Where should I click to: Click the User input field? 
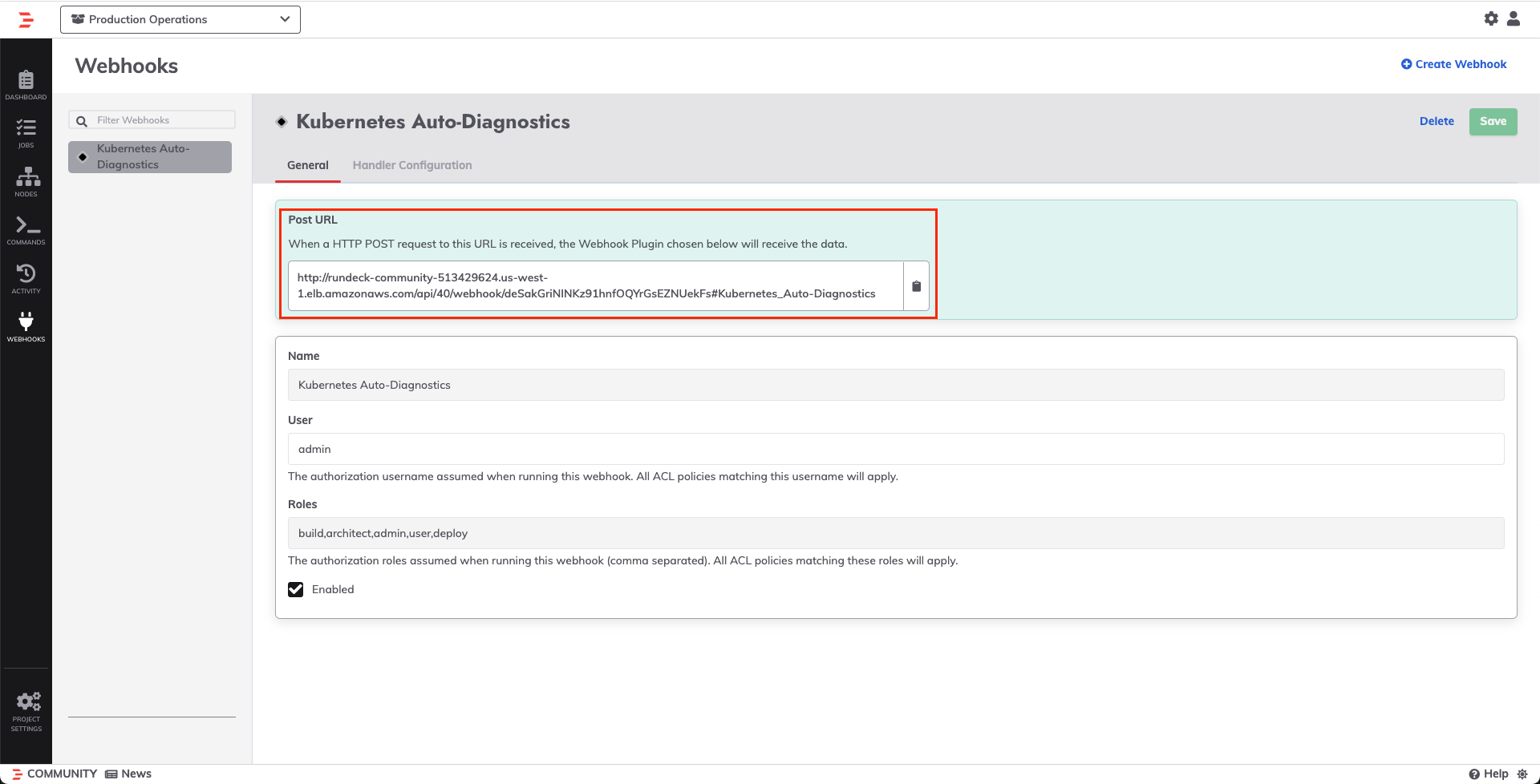coord(896,449)
